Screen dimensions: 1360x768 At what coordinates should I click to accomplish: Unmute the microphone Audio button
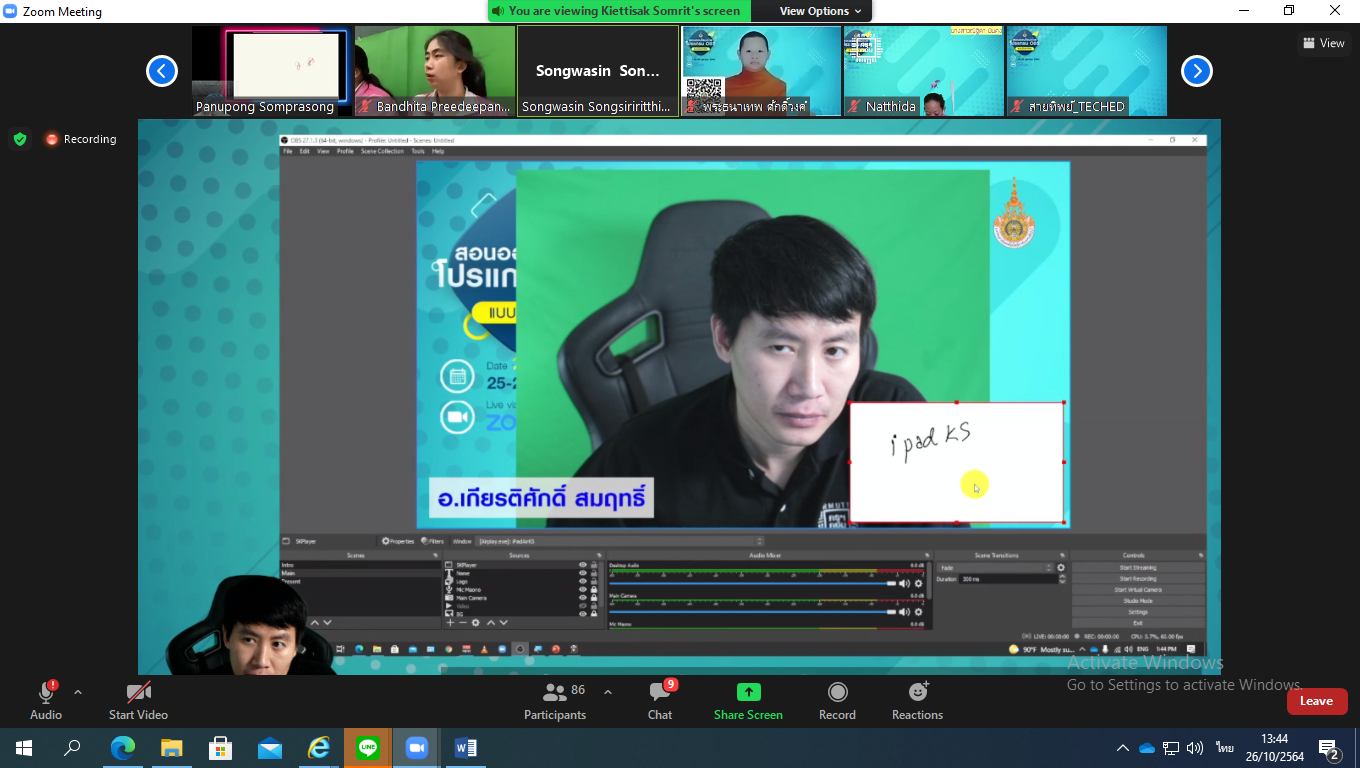46,700
